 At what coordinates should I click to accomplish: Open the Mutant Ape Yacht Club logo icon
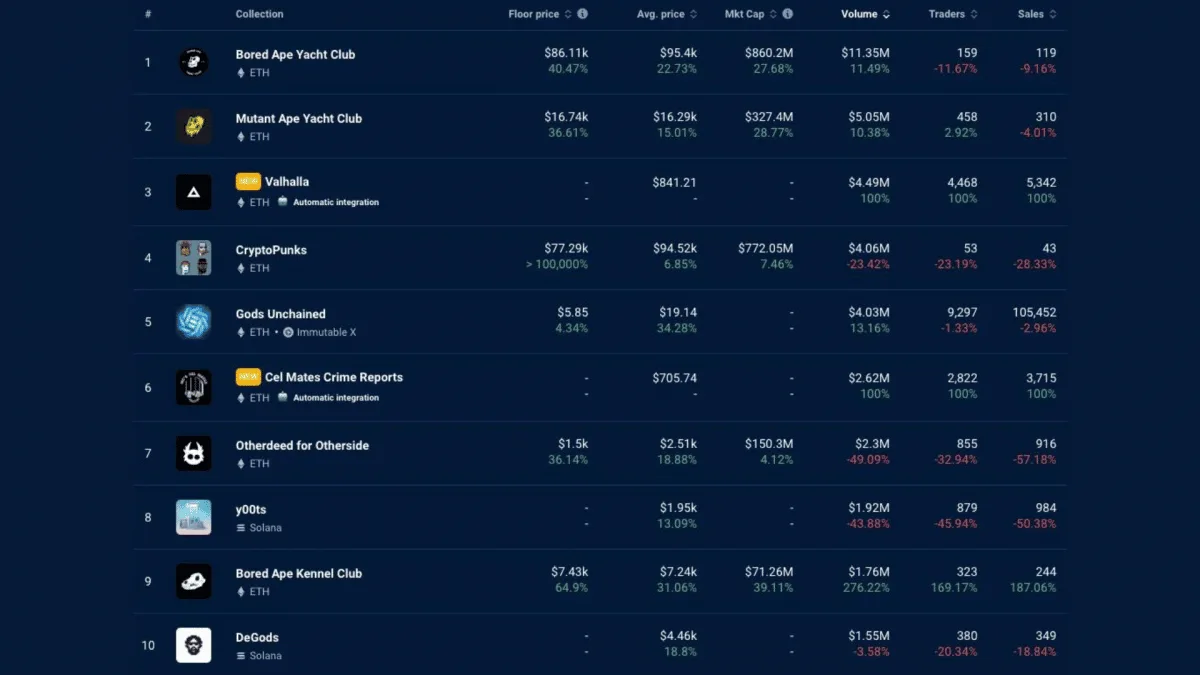coord(194,126)
